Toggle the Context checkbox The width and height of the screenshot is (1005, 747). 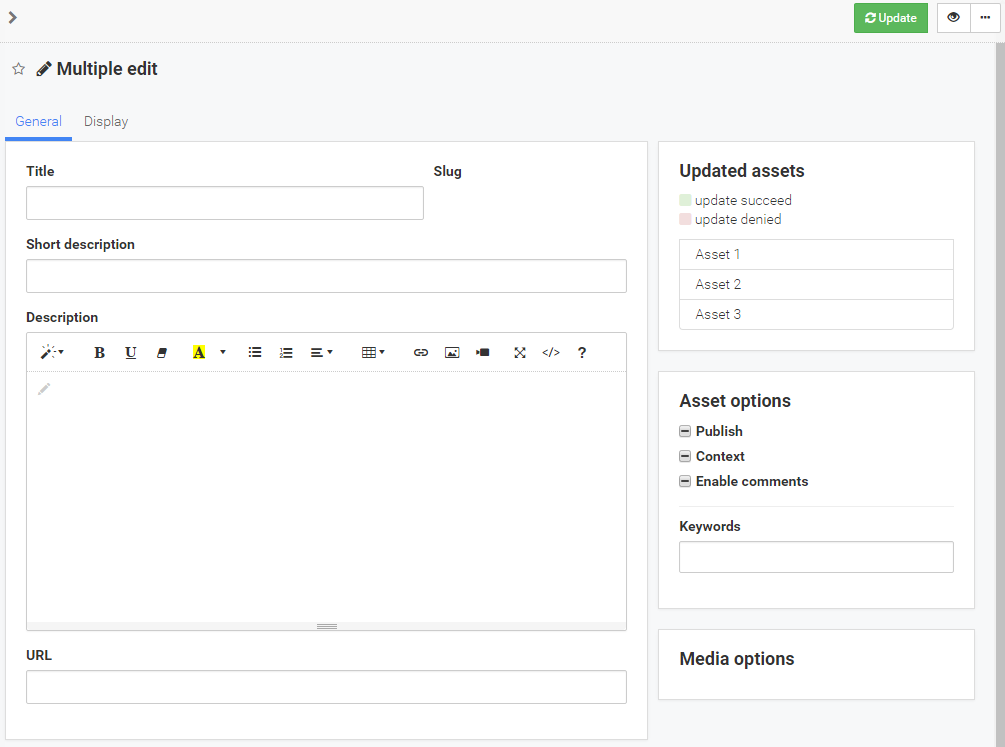click(685, 456)
